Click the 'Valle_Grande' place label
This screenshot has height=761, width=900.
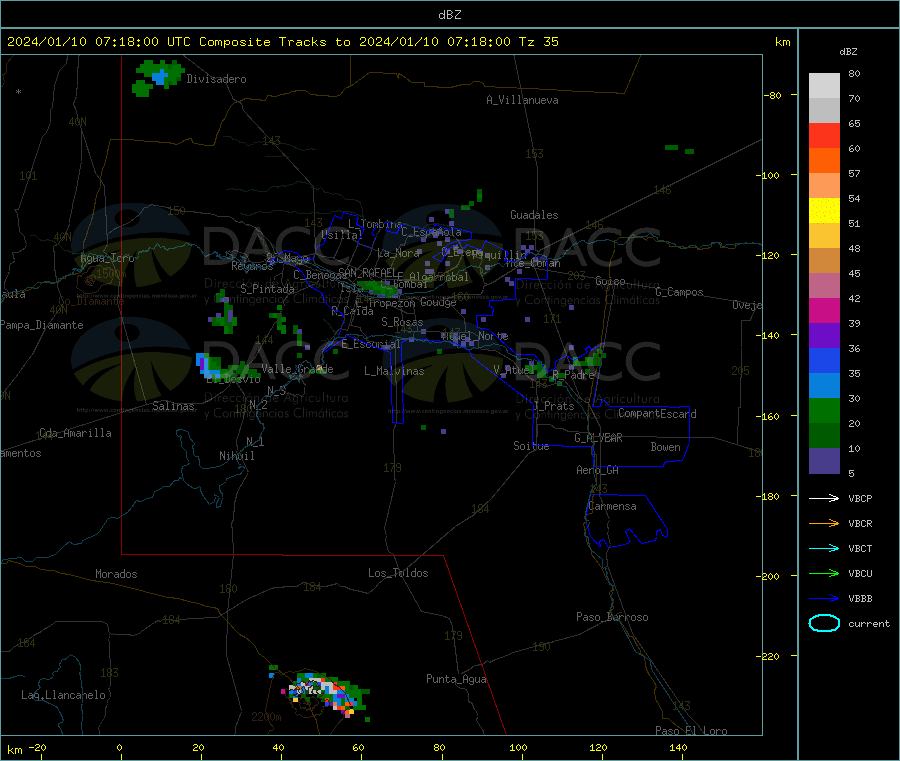tap(297, 368)
